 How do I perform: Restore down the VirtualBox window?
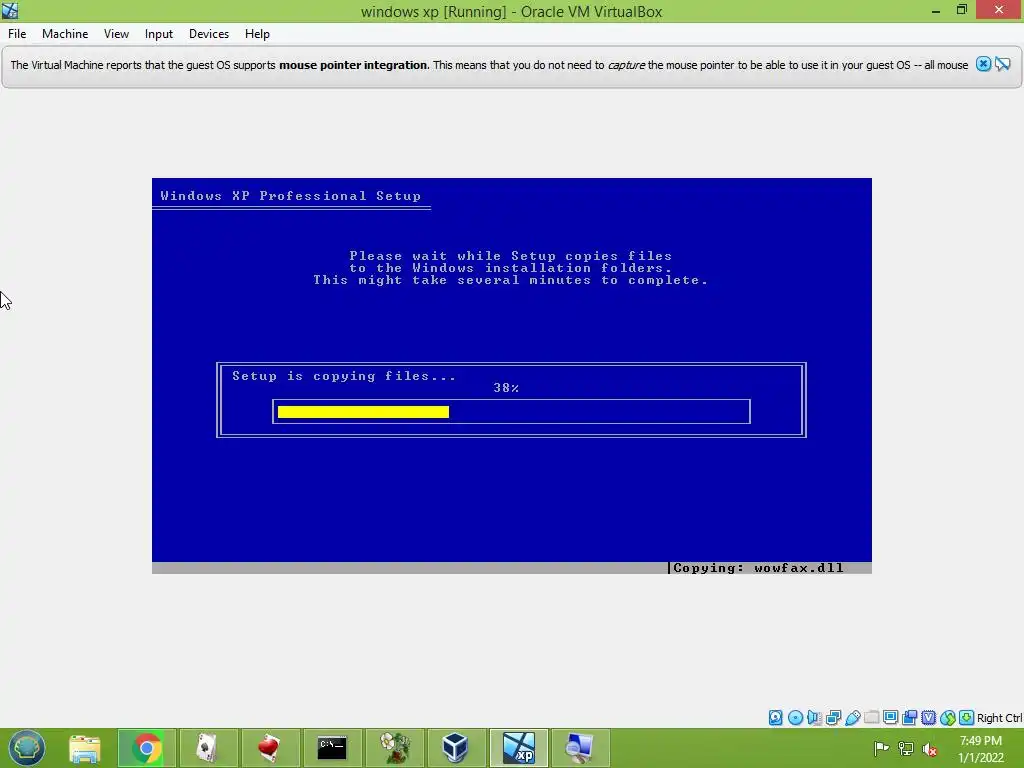(961, 10)
